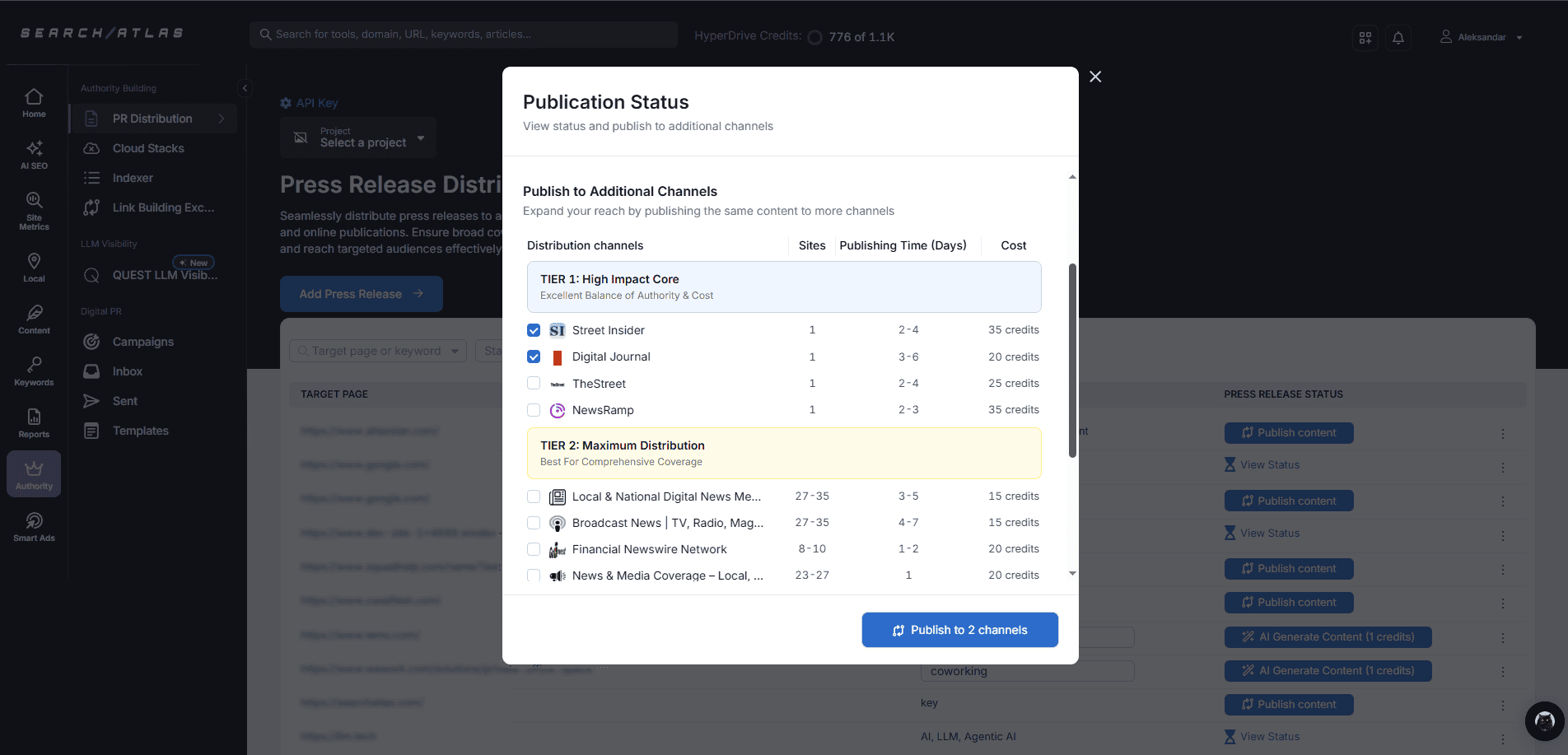Open the Keywords sidebar icon
1568x755 pixels.
(x=34, y=371)
